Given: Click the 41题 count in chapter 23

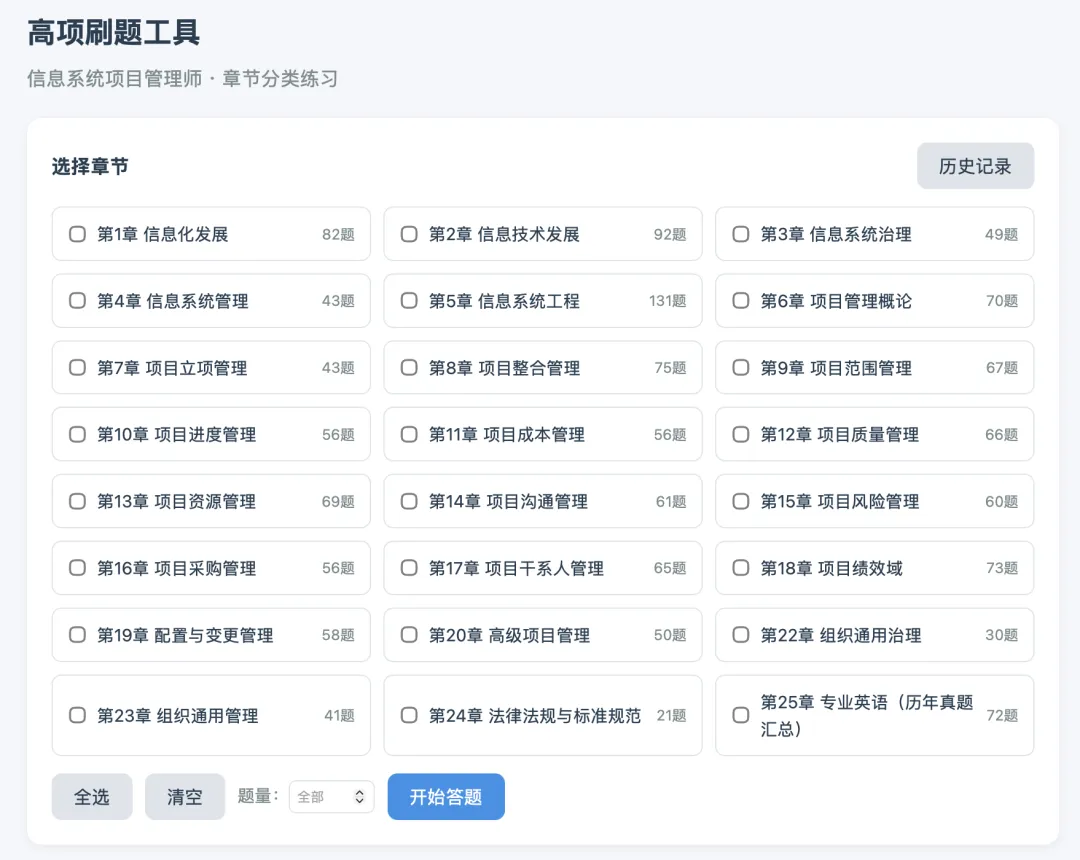Looking at the screenshot, I should [x=340, y=715].
